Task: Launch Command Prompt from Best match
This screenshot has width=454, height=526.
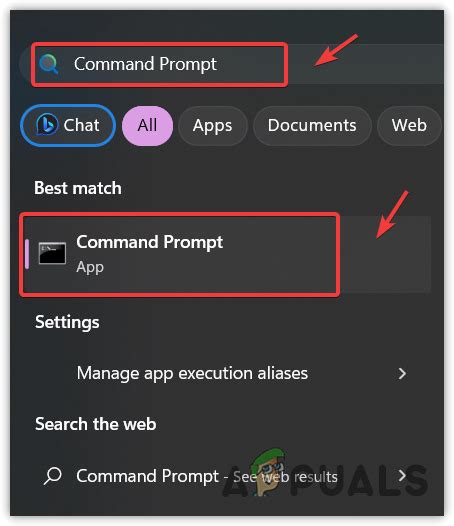Action: tap(227, 254)
